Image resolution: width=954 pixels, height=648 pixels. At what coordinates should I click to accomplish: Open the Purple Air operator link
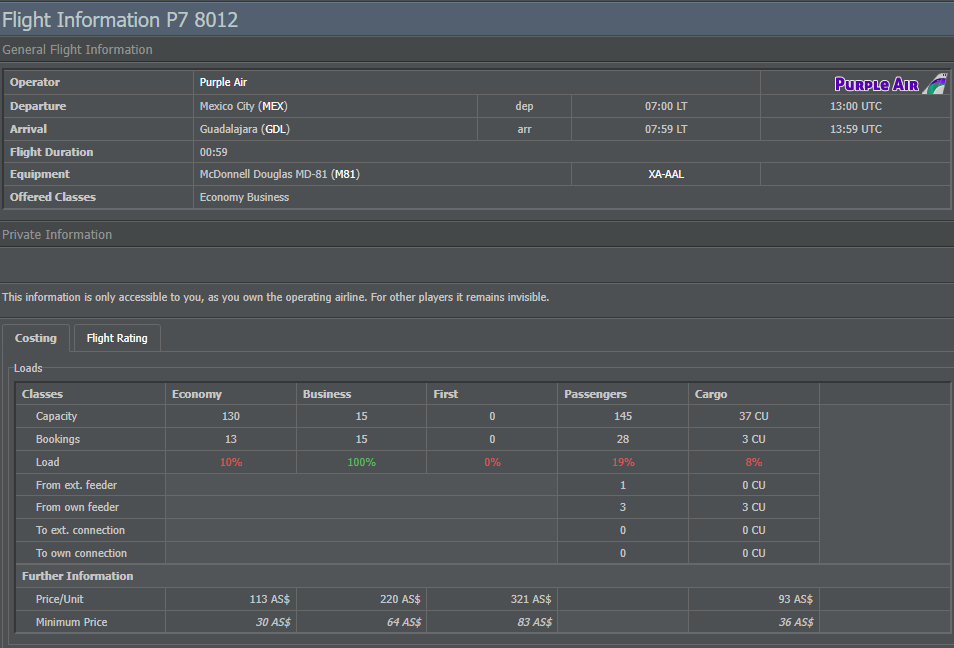(x=225, y=83)
